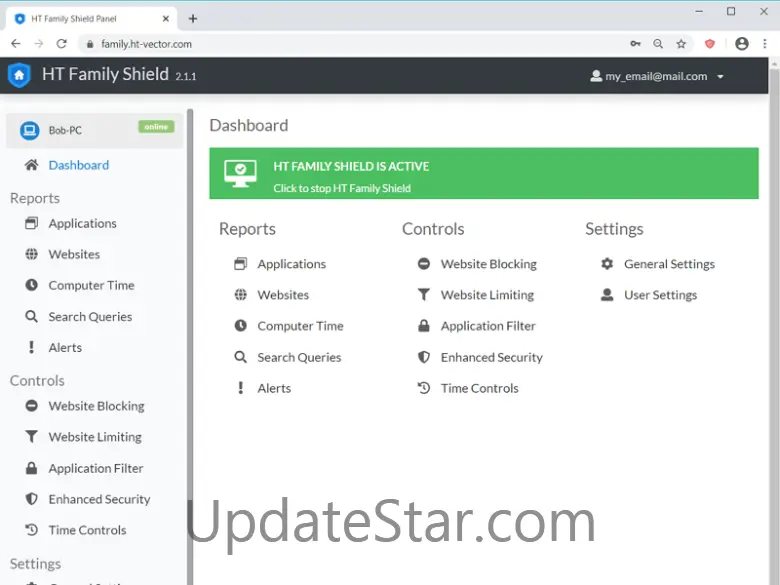Click the sidebar Computer Time clock icon
Screen dimensions: 780x585
(x=31, y=285)
